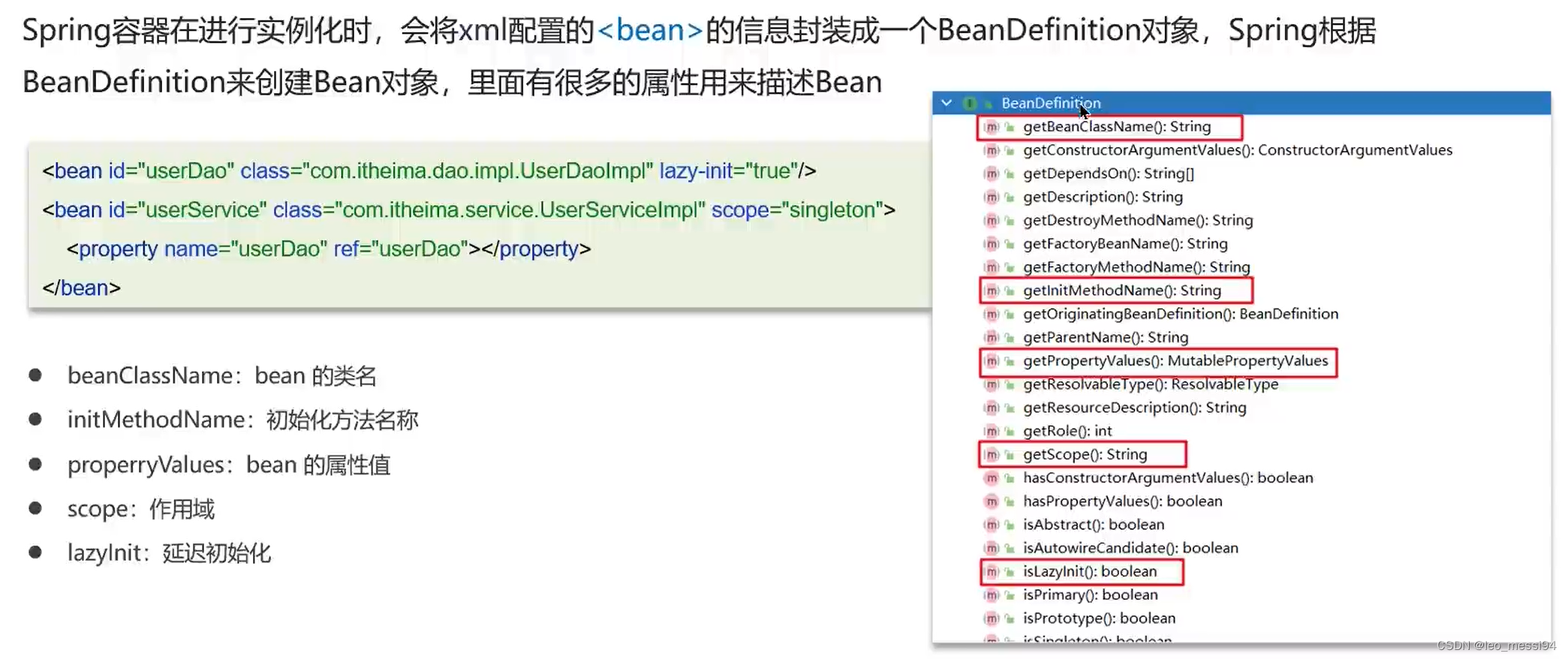1568x659 pixels.
Task: Select getDependsOn(): String[] method
Action: 1109,173
